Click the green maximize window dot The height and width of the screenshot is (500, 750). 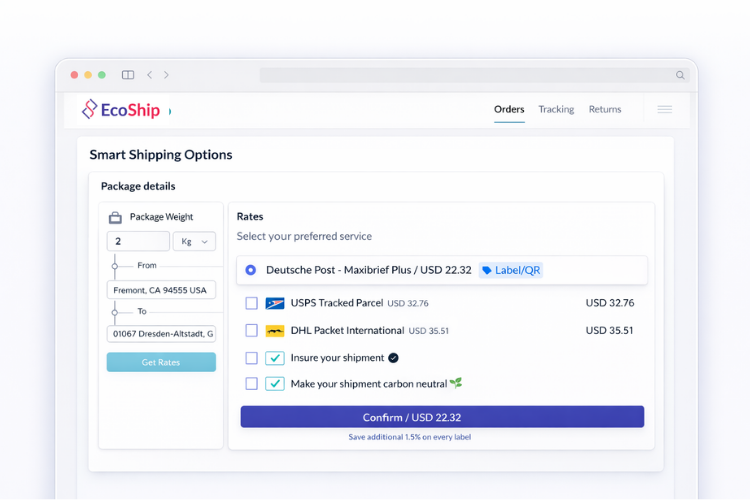click(x=101, y=75)
